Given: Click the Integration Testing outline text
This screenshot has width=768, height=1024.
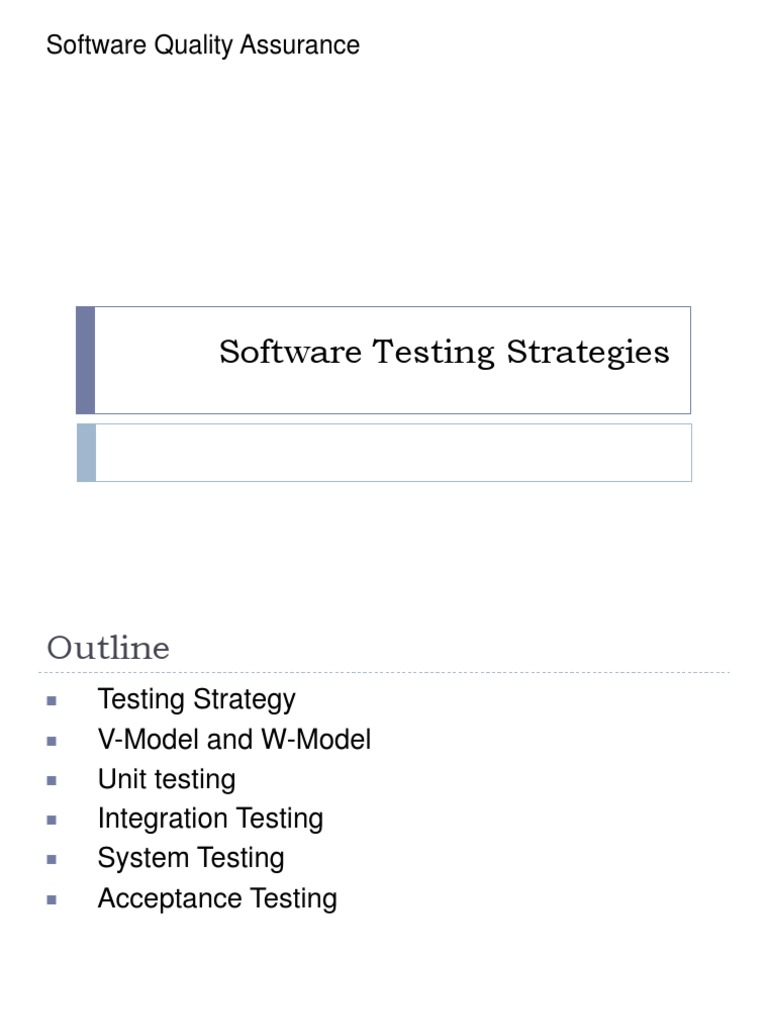Looking at the screenshot, I should [210, 819].
